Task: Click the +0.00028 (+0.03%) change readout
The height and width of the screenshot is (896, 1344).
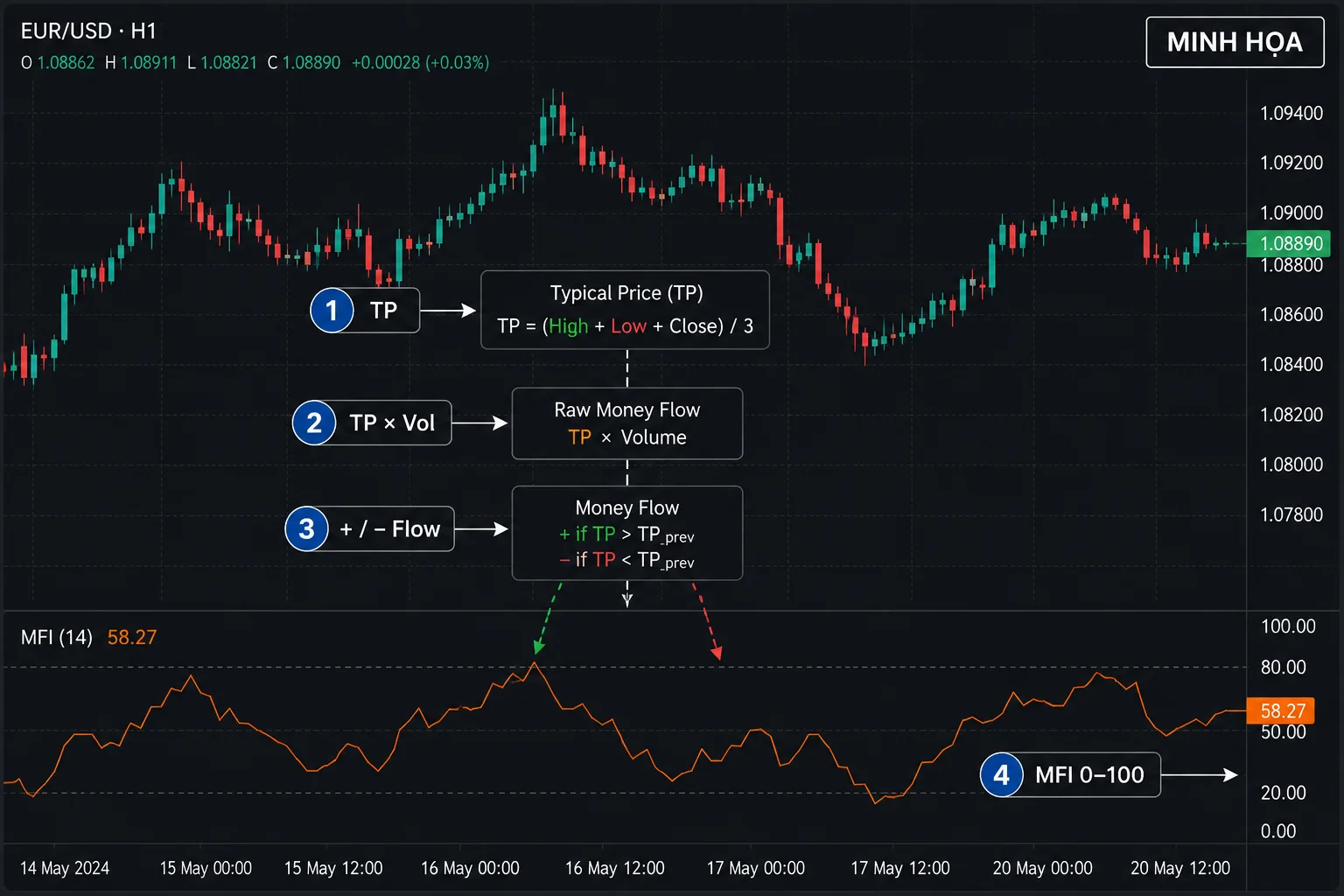Action: (420, 63)
